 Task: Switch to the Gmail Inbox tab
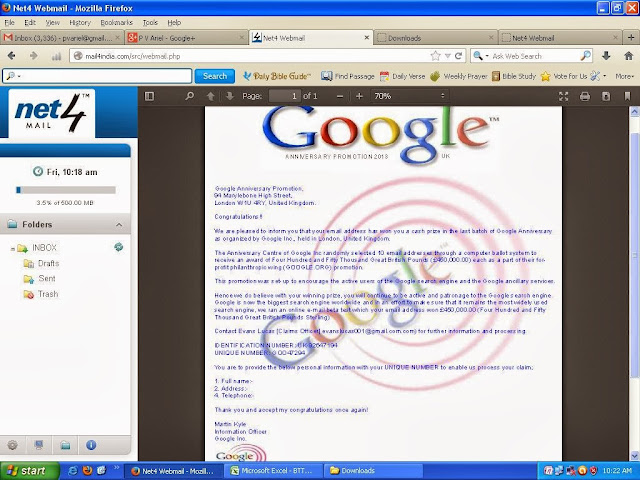pos(62,38)
